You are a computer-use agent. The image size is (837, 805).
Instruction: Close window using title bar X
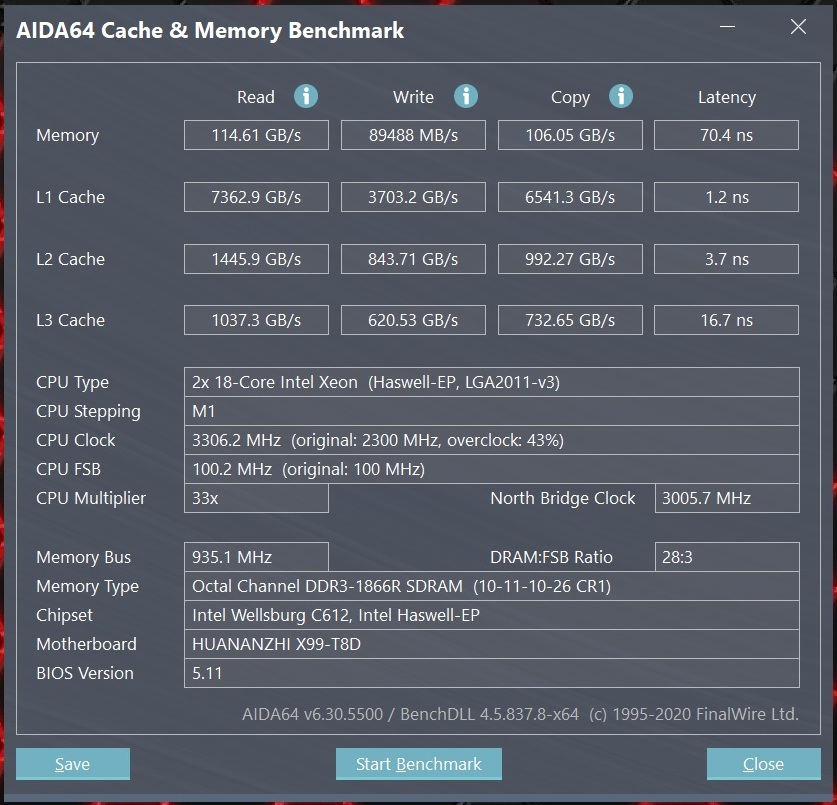(x=798, y=28)
